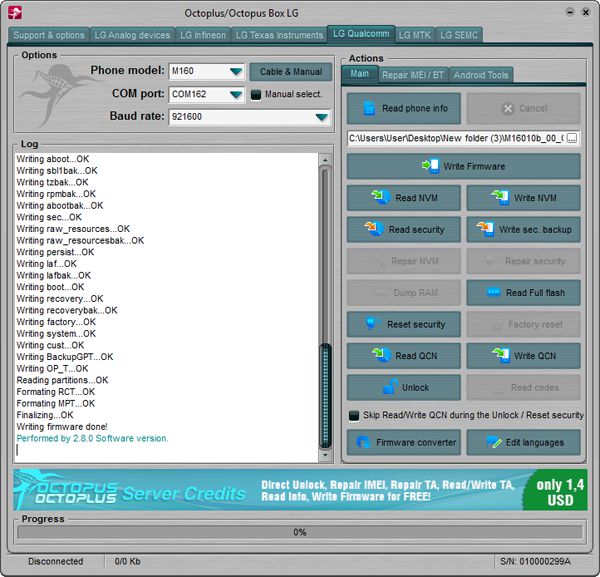Click the browse firmware file button

(x=571, y=138)
